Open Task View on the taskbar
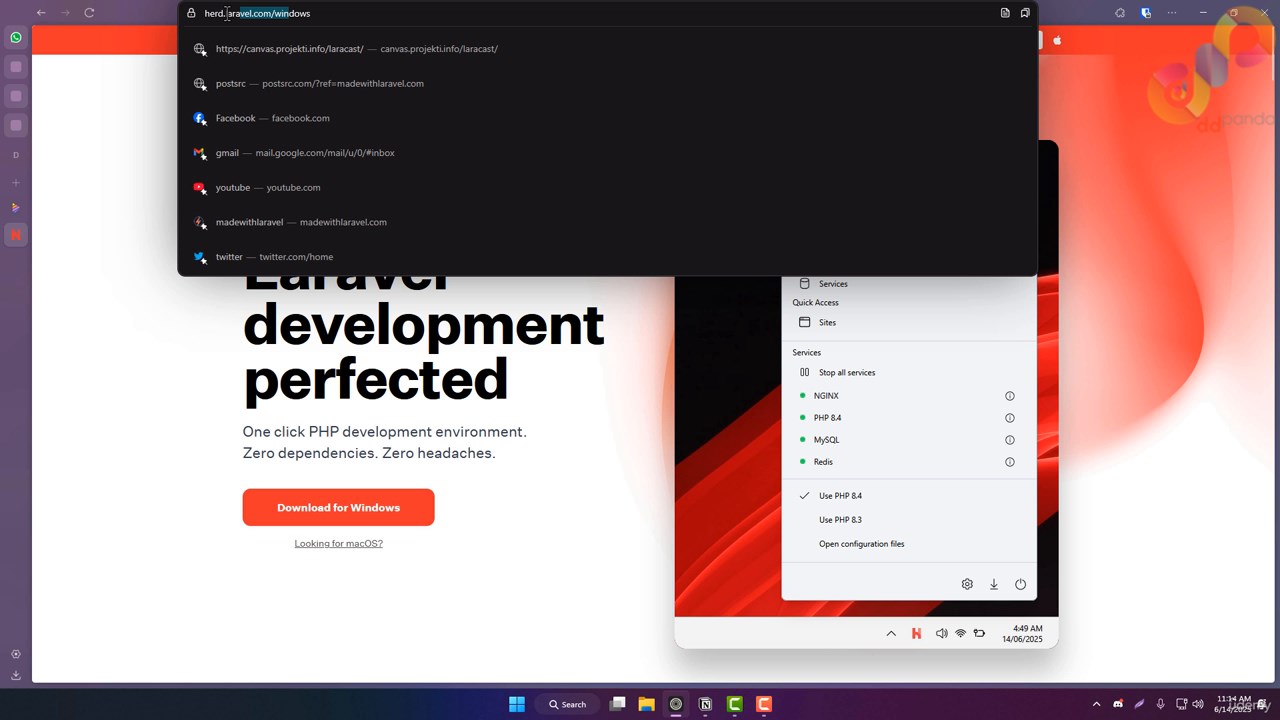This screenshot has height=720, width=1280. coord(618,704)
